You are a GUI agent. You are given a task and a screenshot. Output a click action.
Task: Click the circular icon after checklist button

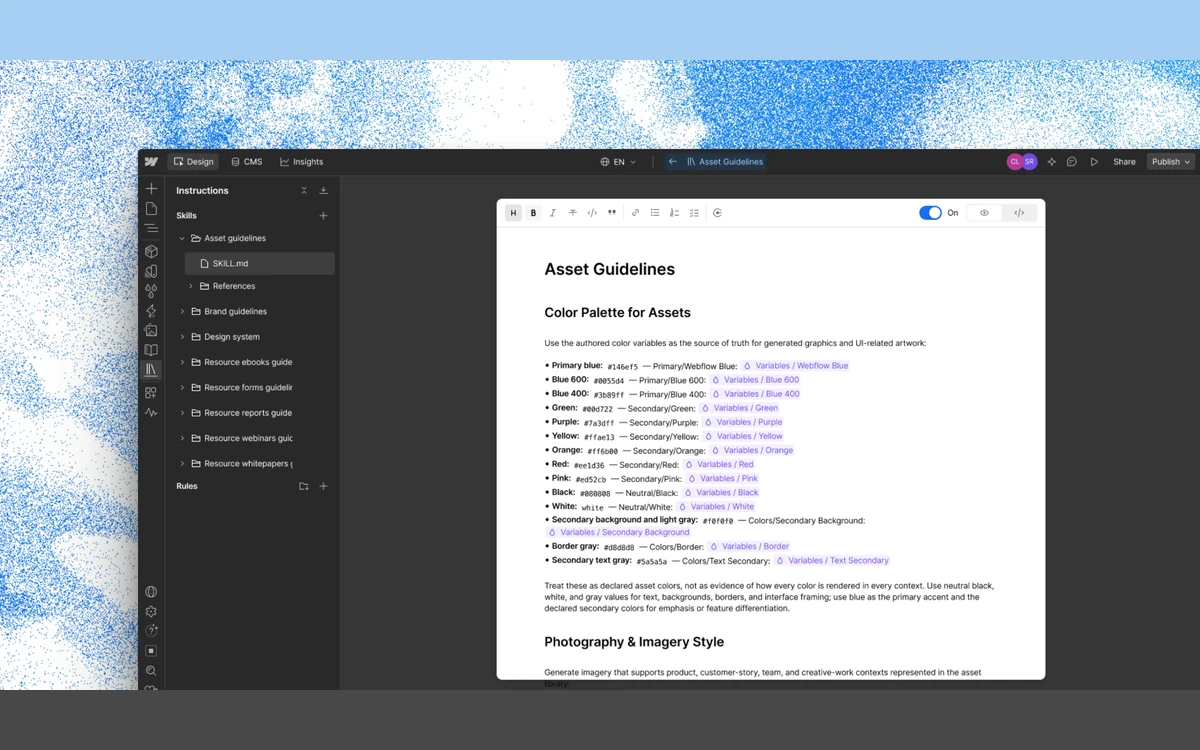(717, 213)
